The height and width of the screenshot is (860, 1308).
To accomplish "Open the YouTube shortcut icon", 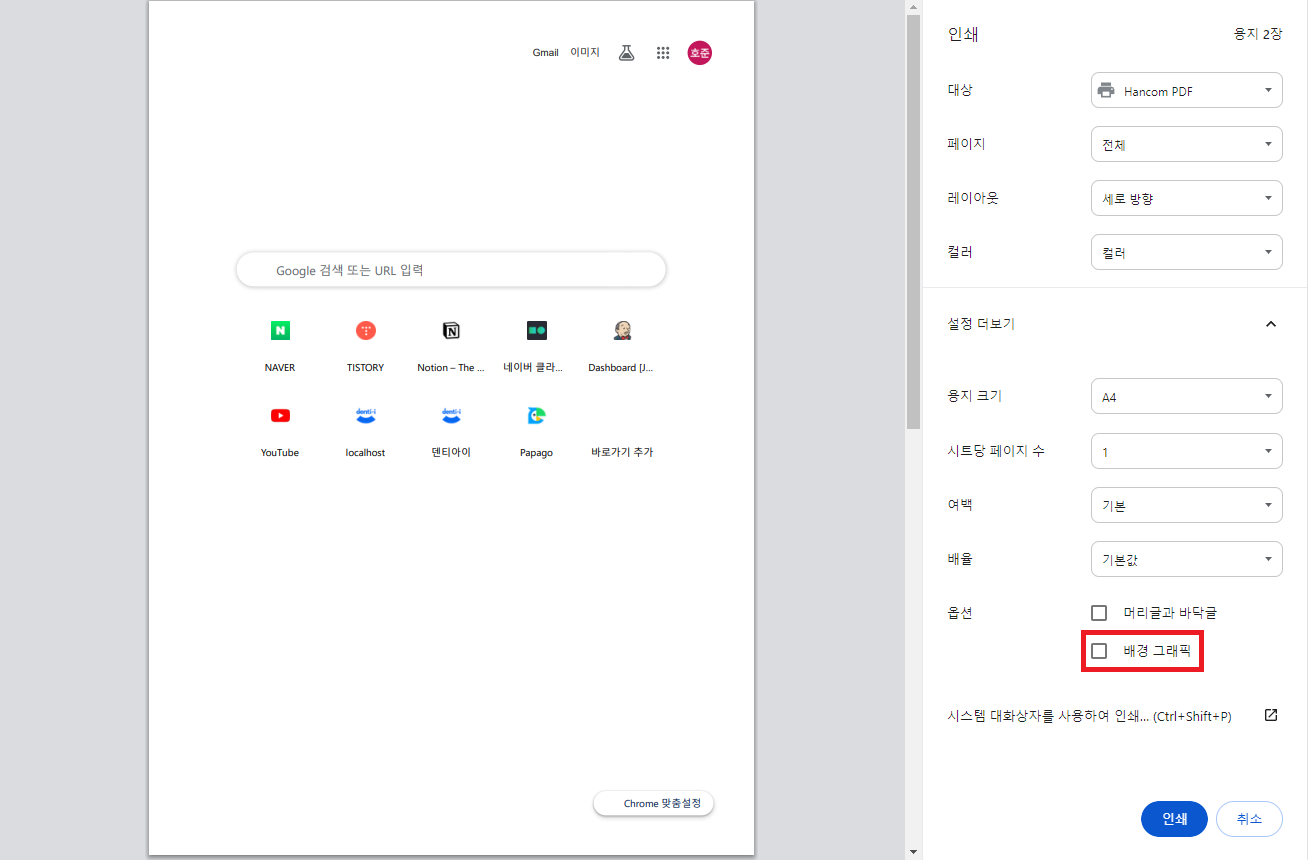I will 280,415.
